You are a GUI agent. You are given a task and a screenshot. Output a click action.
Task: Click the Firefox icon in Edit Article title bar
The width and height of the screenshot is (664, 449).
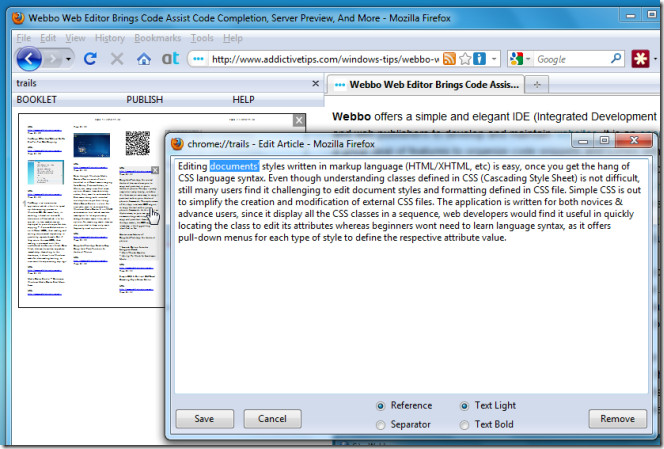[177, 144]
